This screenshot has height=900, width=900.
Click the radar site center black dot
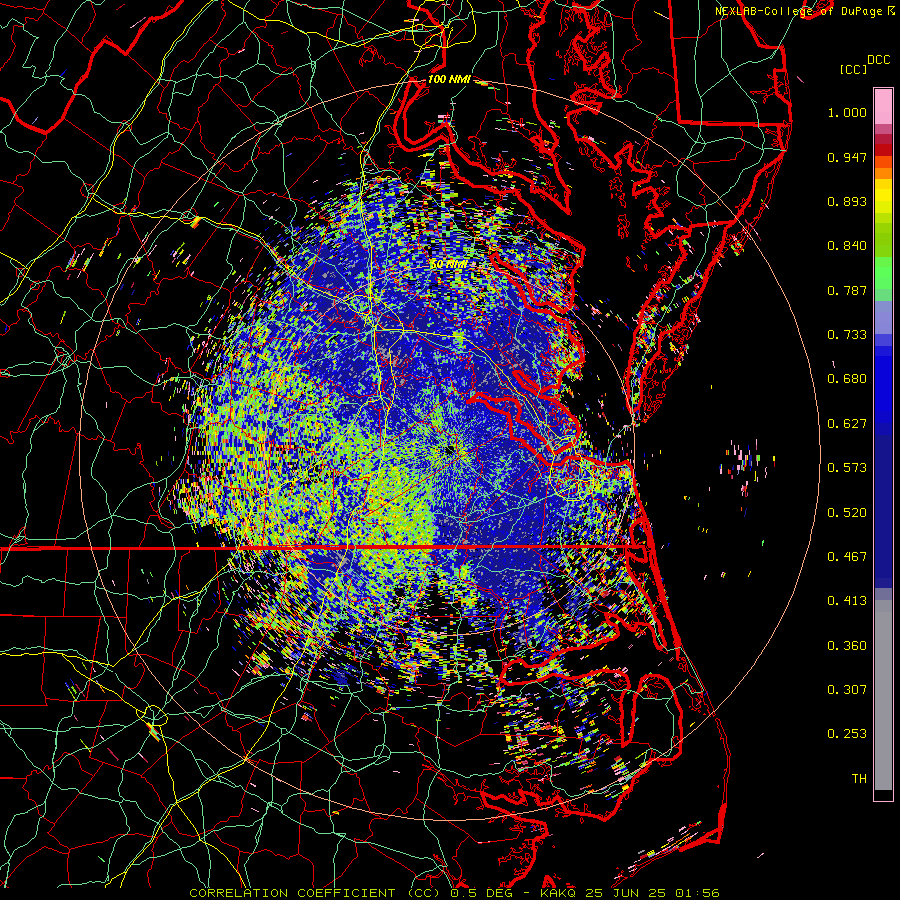[449, 450]
